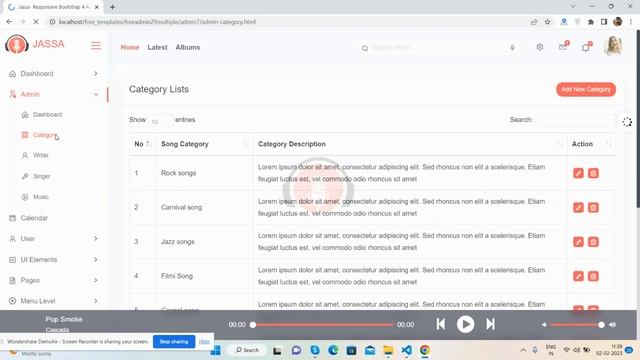
Task: Edit the Jazz songs category
Action: [x=578, y=242]
